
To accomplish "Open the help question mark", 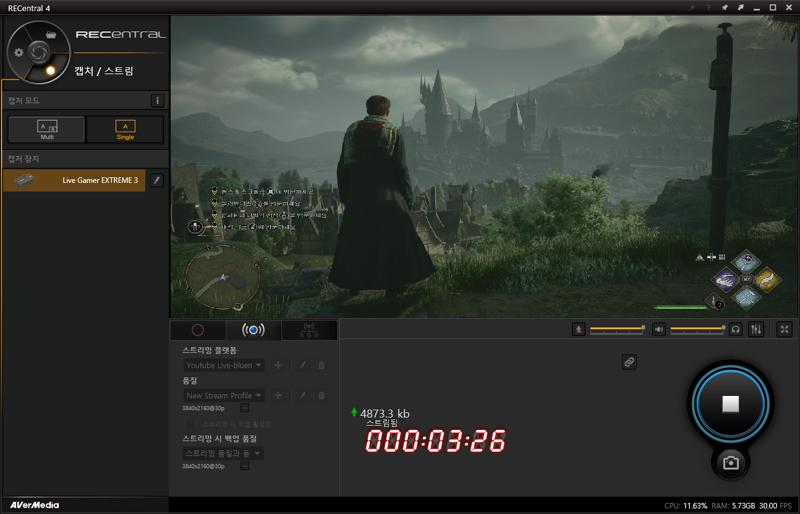I will (x=708, y=8).
